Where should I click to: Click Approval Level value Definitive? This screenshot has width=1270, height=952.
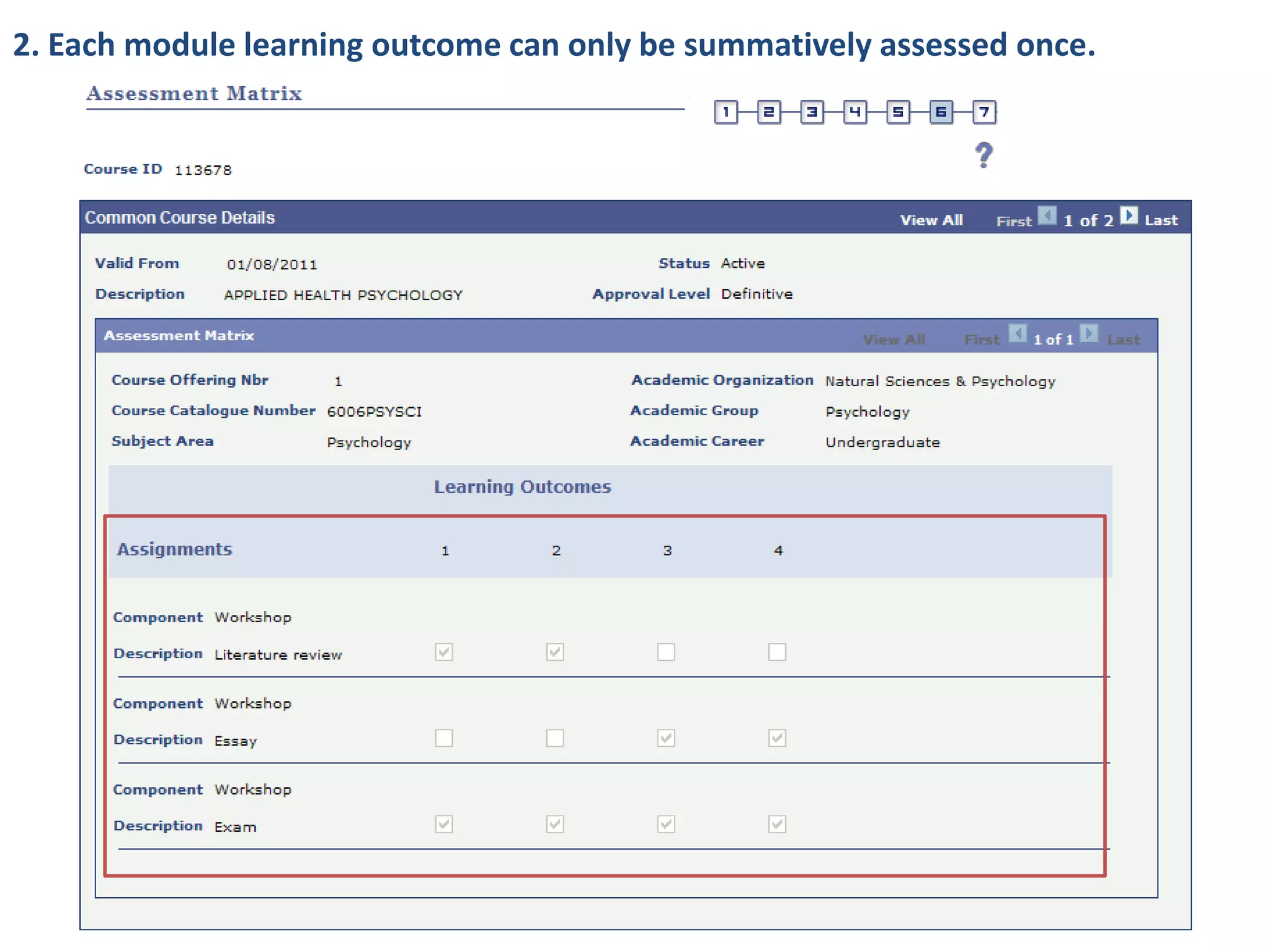pos(757,294)
